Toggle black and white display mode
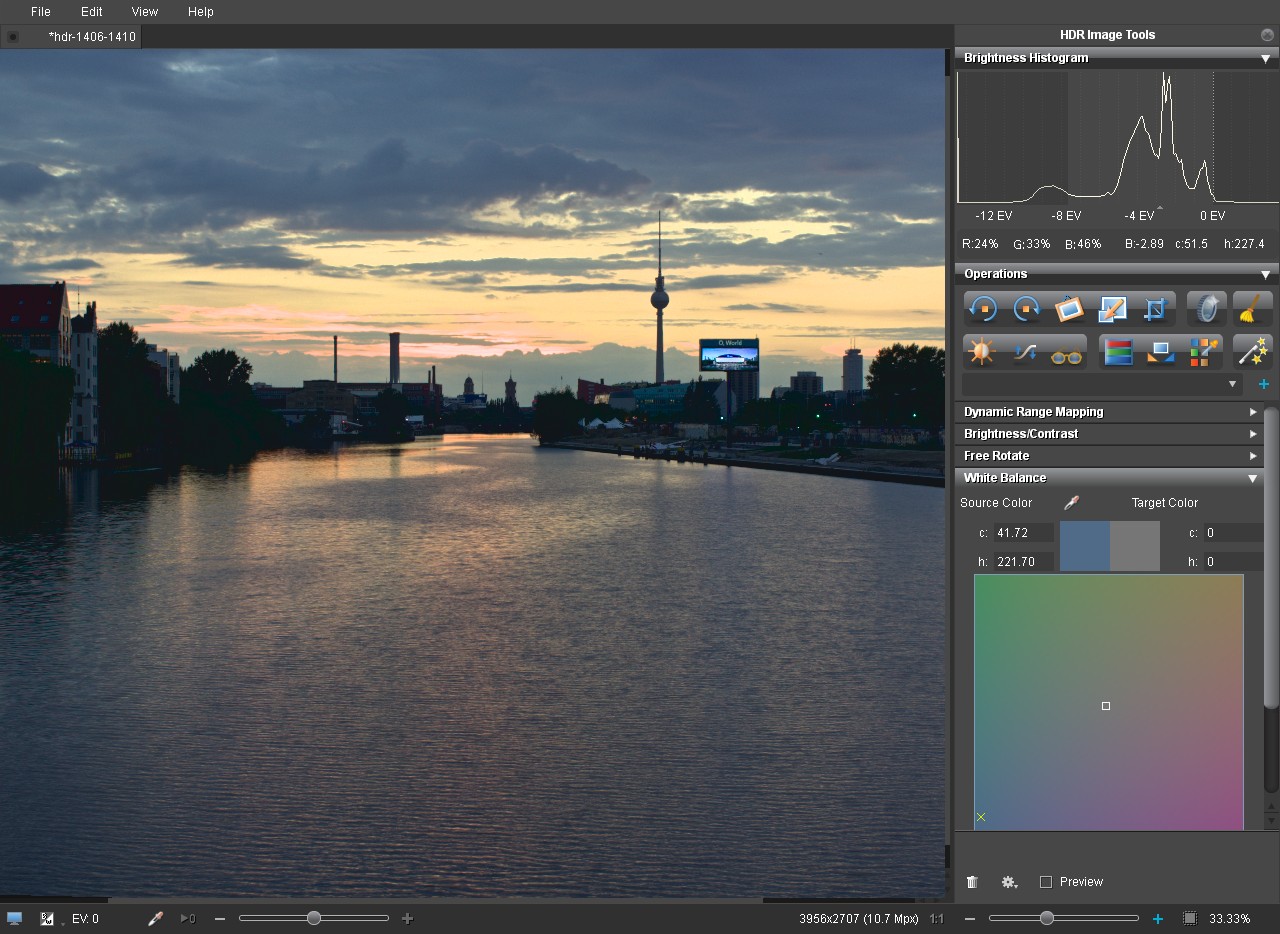 pyautogui.click(x=46, y=918)
